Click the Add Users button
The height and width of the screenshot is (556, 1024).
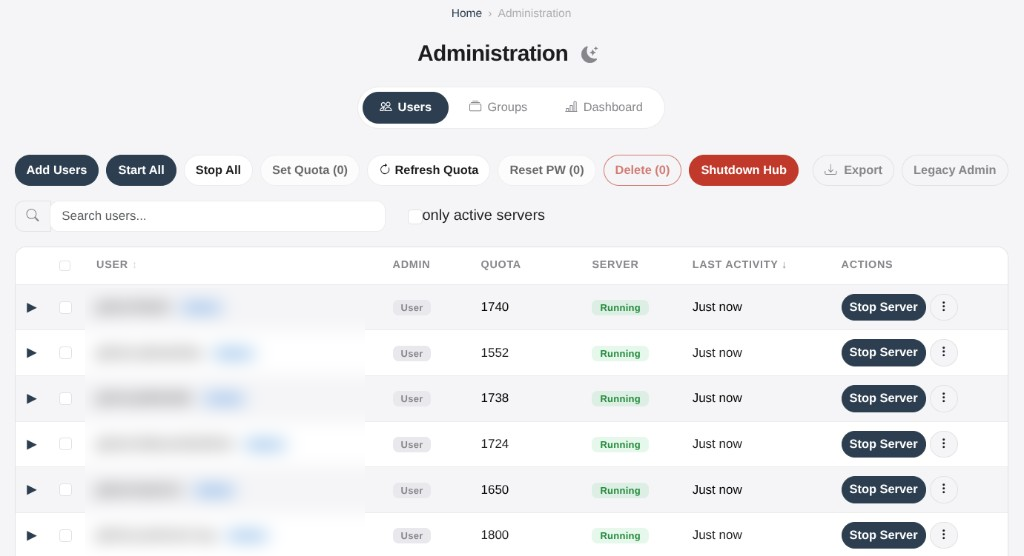57,170
